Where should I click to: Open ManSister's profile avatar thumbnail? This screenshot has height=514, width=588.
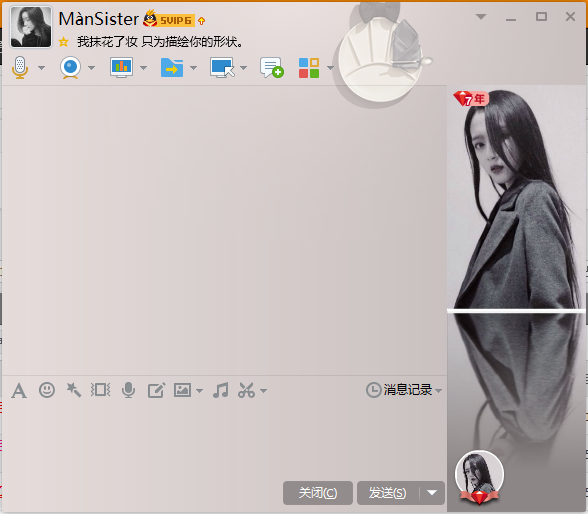point(31,27)
